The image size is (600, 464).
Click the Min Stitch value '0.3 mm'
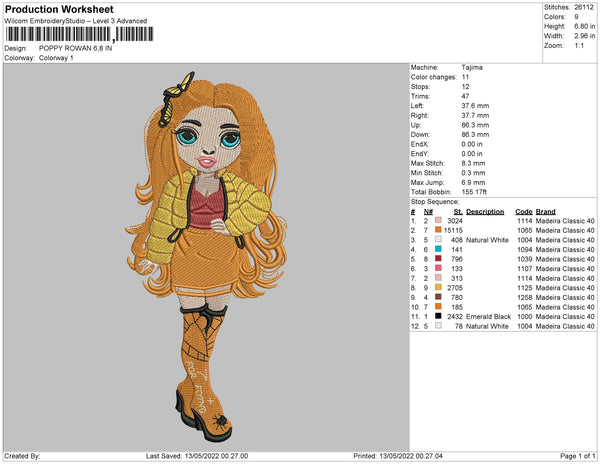click(x=473, y=173)
